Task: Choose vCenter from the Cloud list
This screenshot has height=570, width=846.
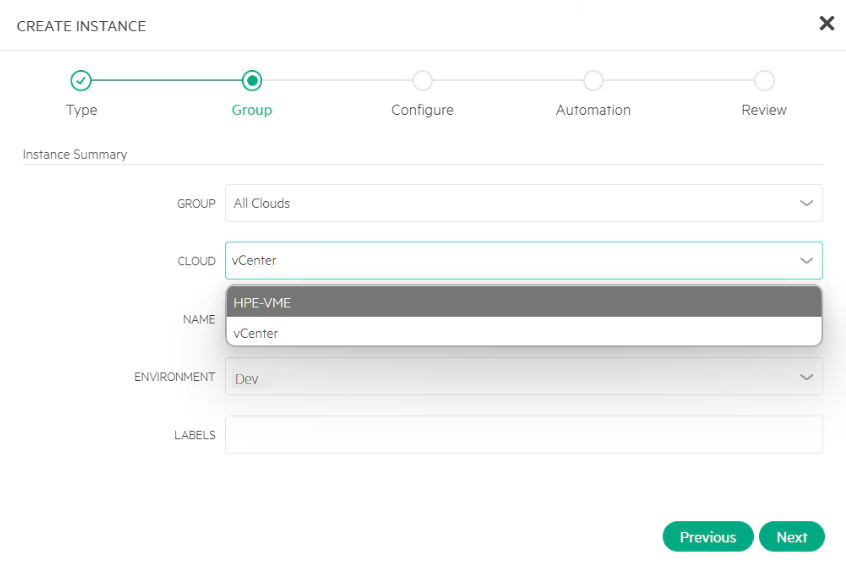Action: point(524,333)
